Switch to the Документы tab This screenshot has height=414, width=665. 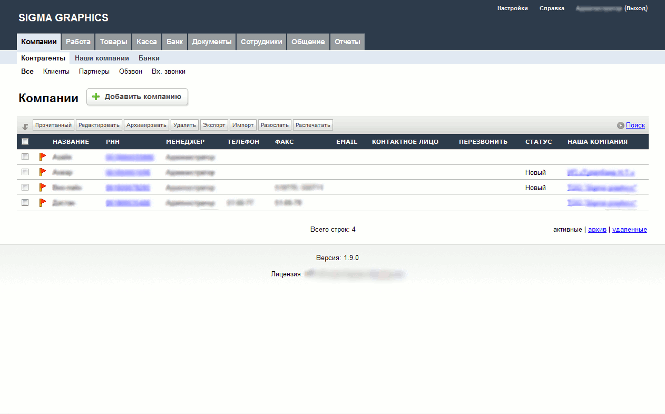(212, 42)
